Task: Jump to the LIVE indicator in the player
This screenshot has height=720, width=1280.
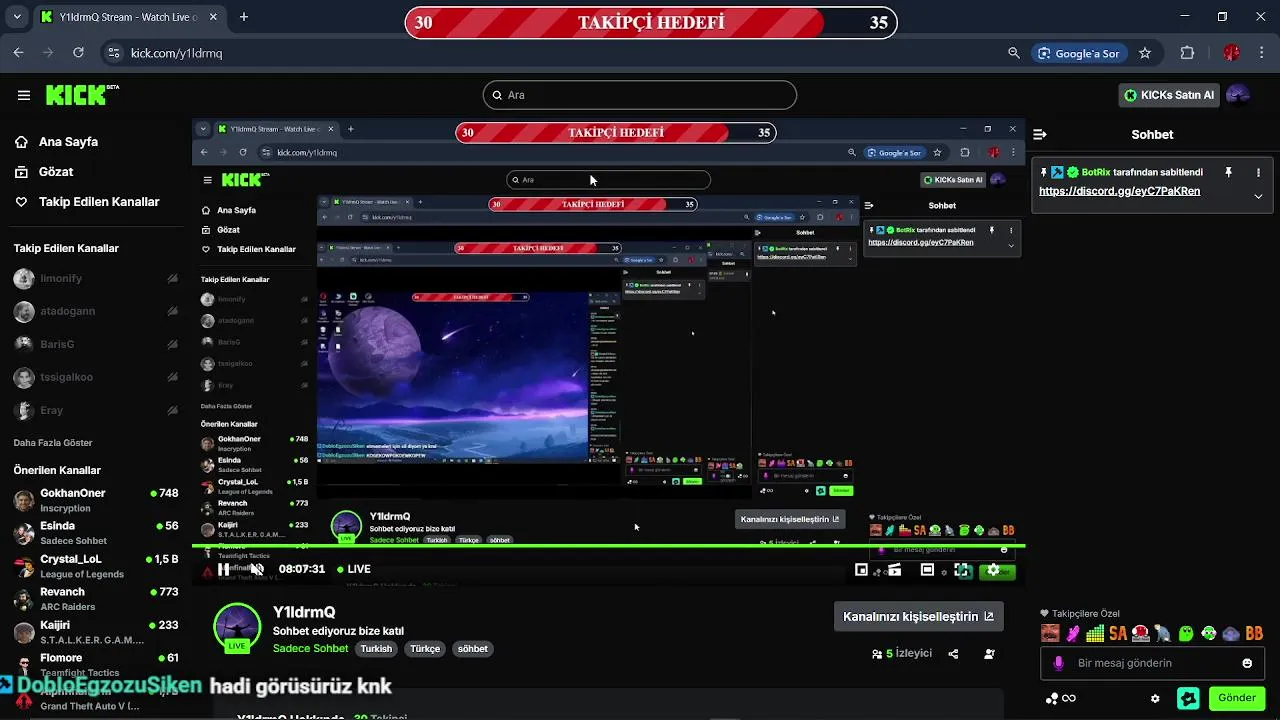Action: click(354, 569)
